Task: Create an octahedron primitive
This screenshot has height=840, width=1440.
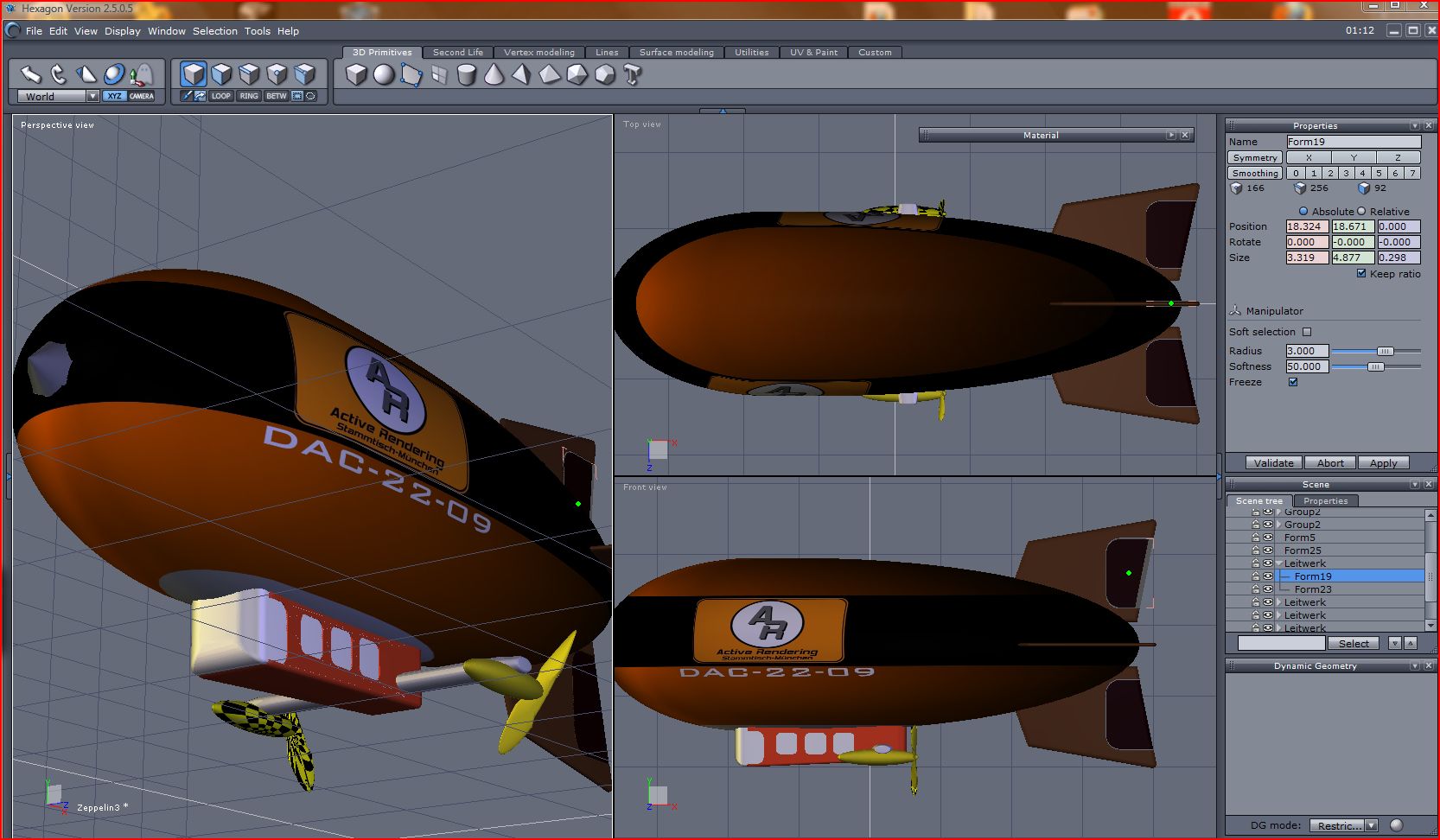Action: [x=550, y=75]
